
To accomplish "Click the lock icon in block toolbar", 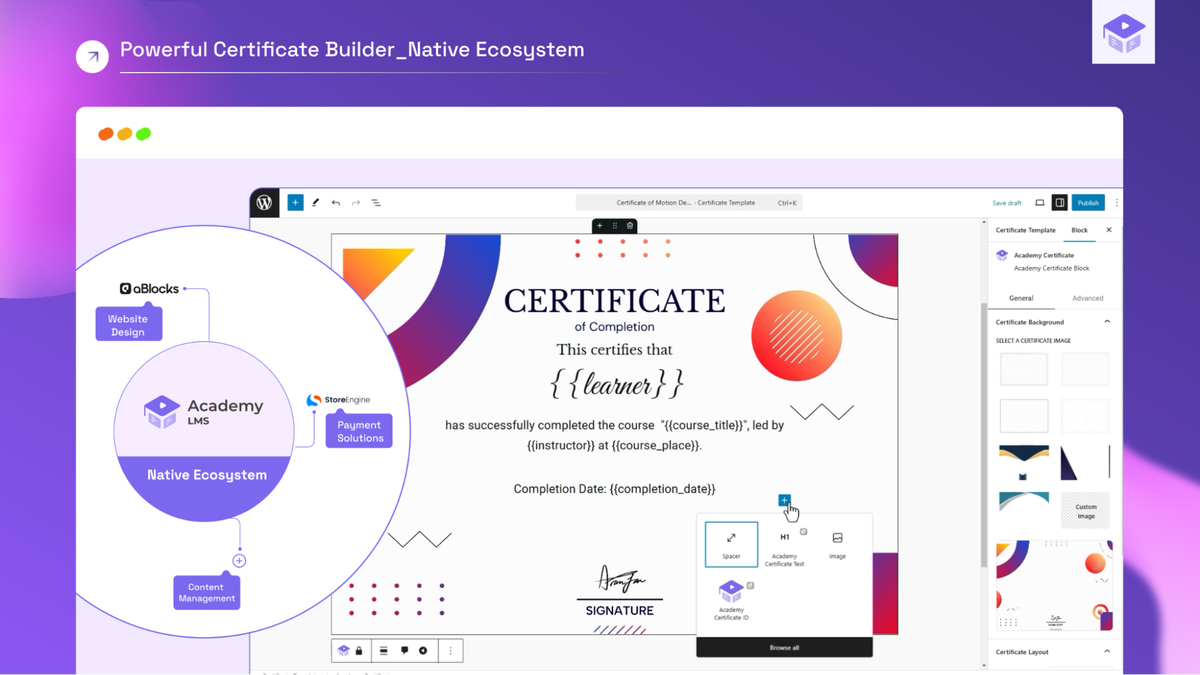I will point(359,651).
